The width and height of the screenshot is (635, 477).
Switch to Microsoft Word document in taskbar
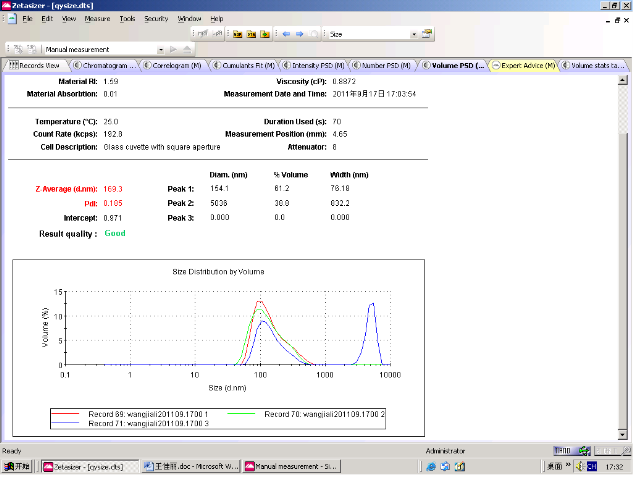pyautogui.click(x=189, y=467)
